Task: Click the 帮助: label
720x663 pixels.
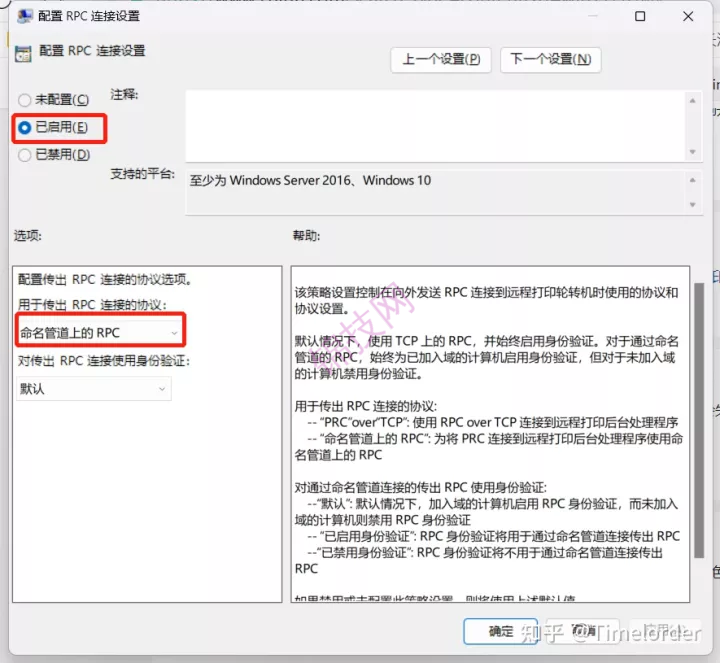Action: (307, 236)
